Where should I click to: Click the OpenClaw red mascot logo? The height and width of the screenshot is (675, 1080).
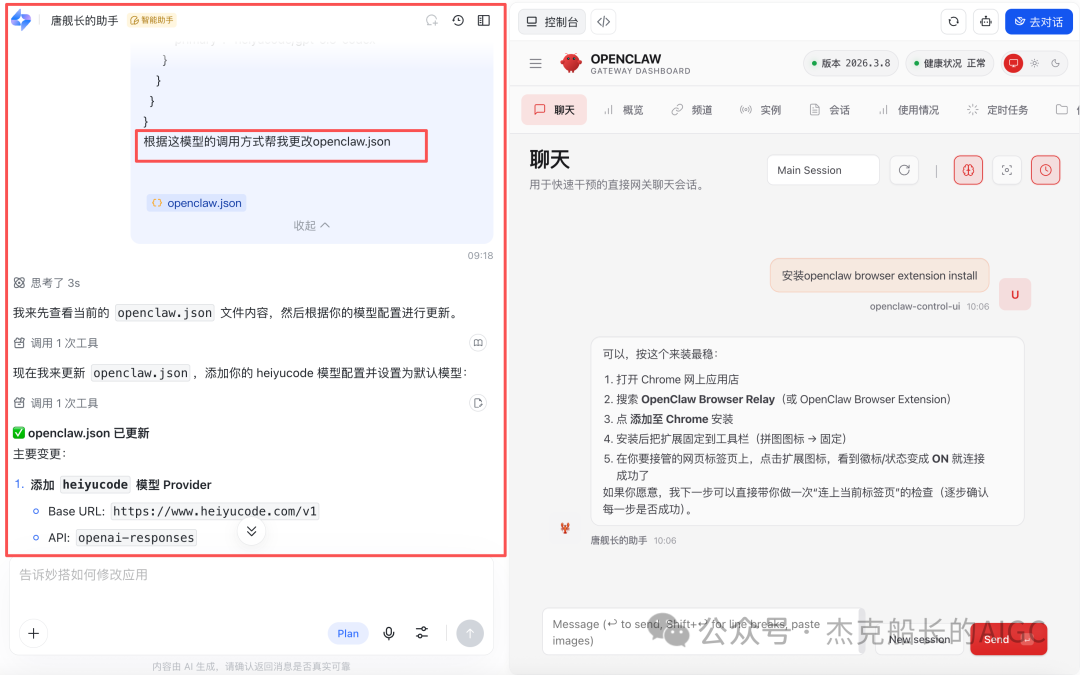571,63
